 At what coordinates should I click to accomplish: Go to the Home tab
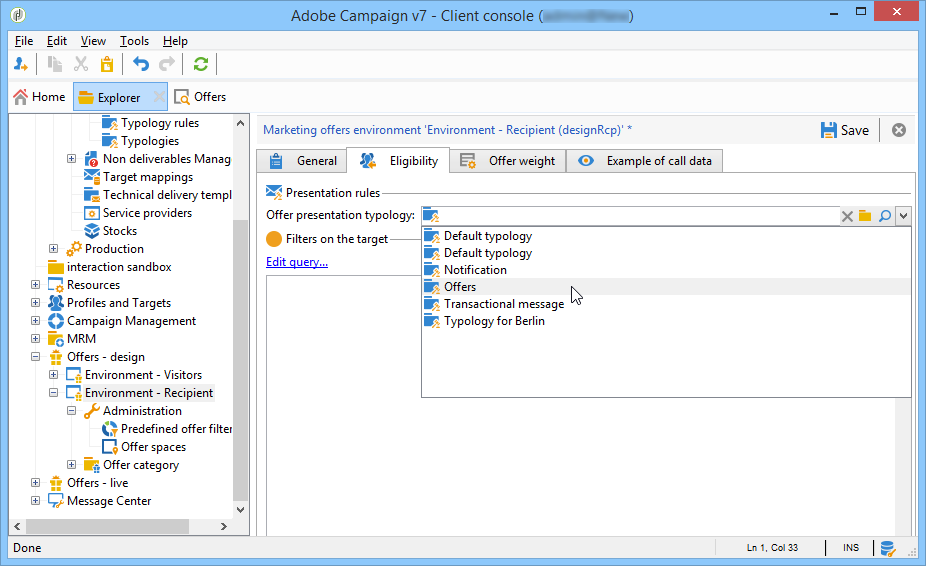40,97
